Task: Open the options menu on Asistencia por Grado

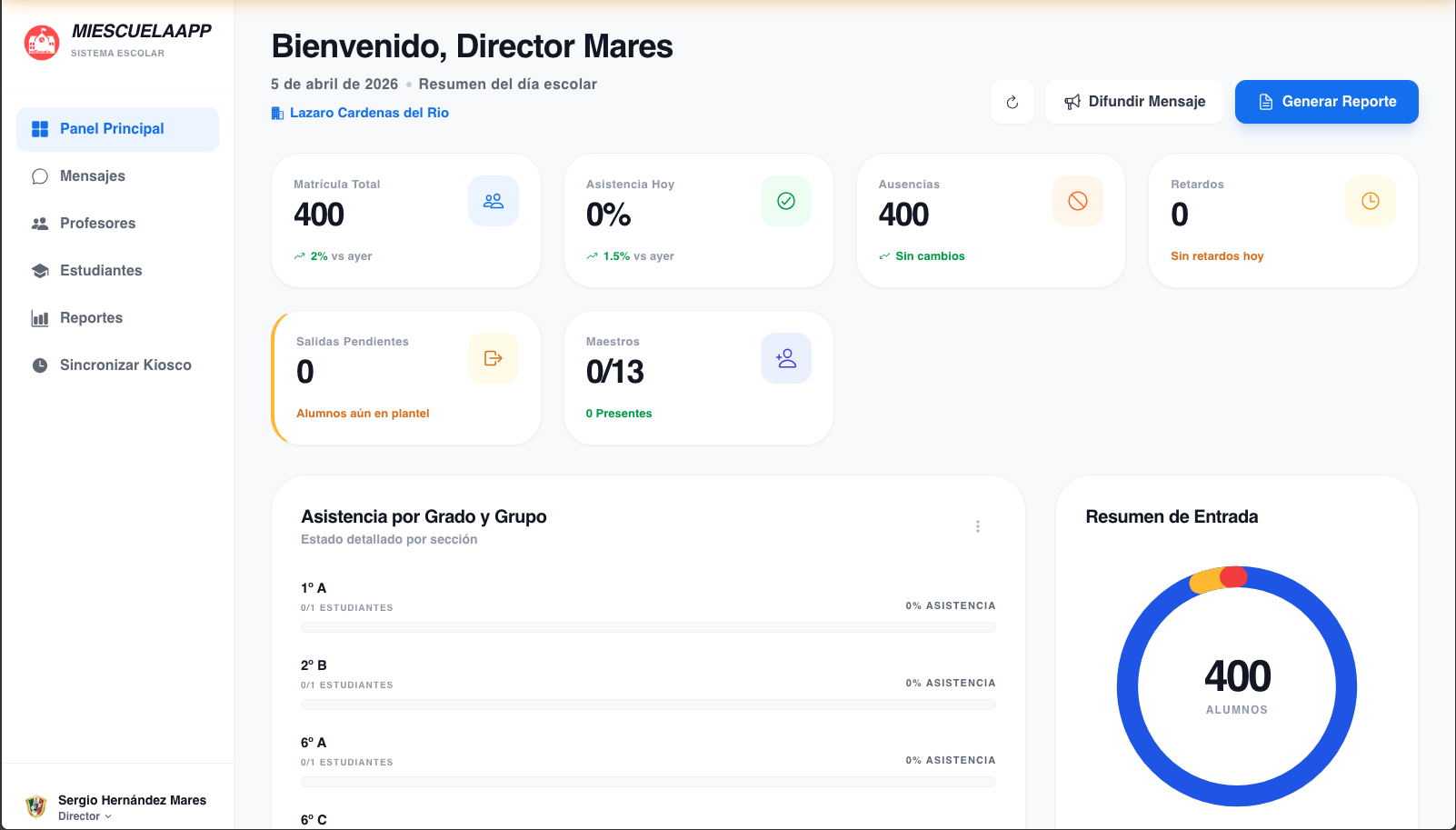Action: [x=978, y=525]
